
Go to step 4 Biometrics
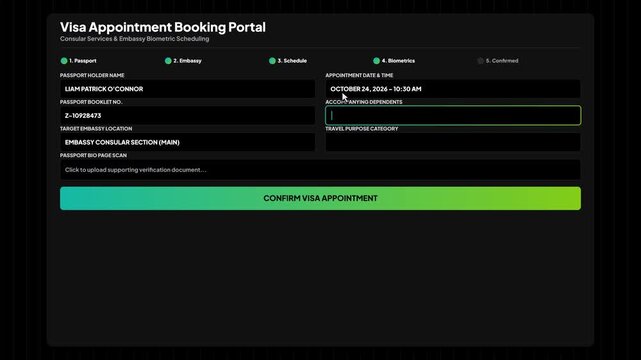(394, 60)
